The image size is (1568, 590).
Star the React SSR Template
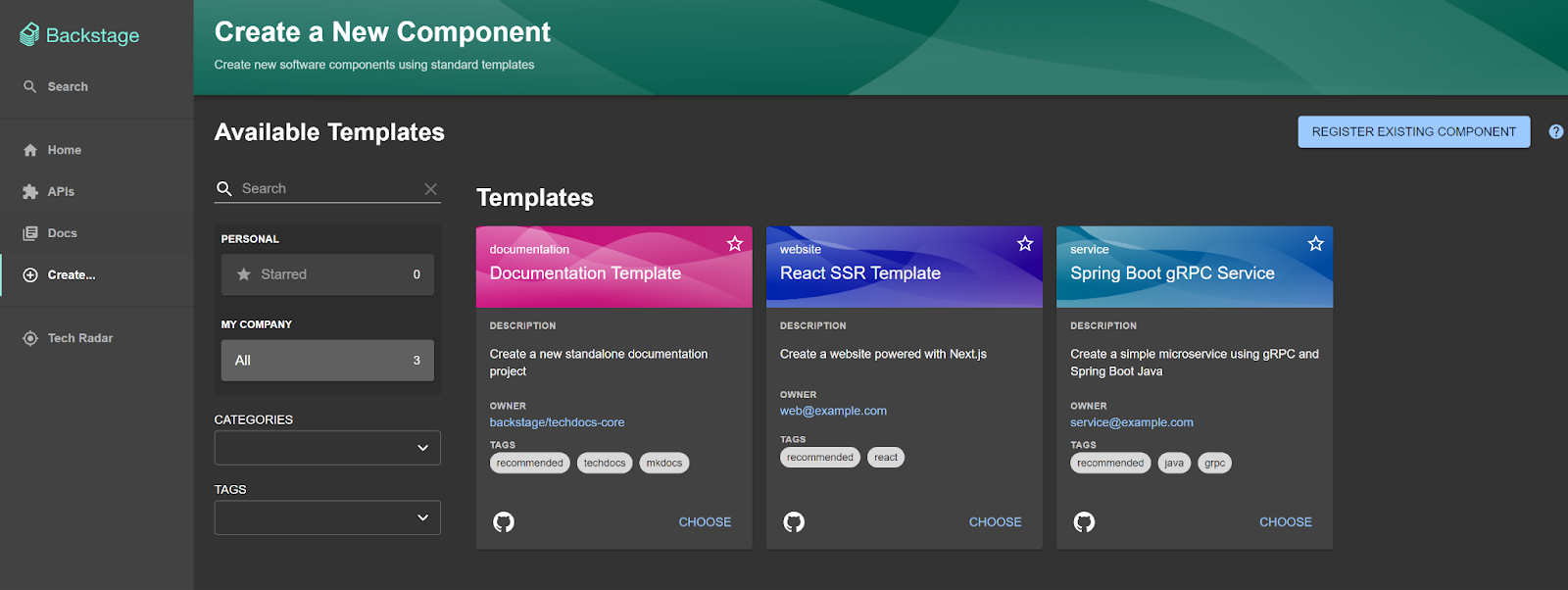point(1025,244)
